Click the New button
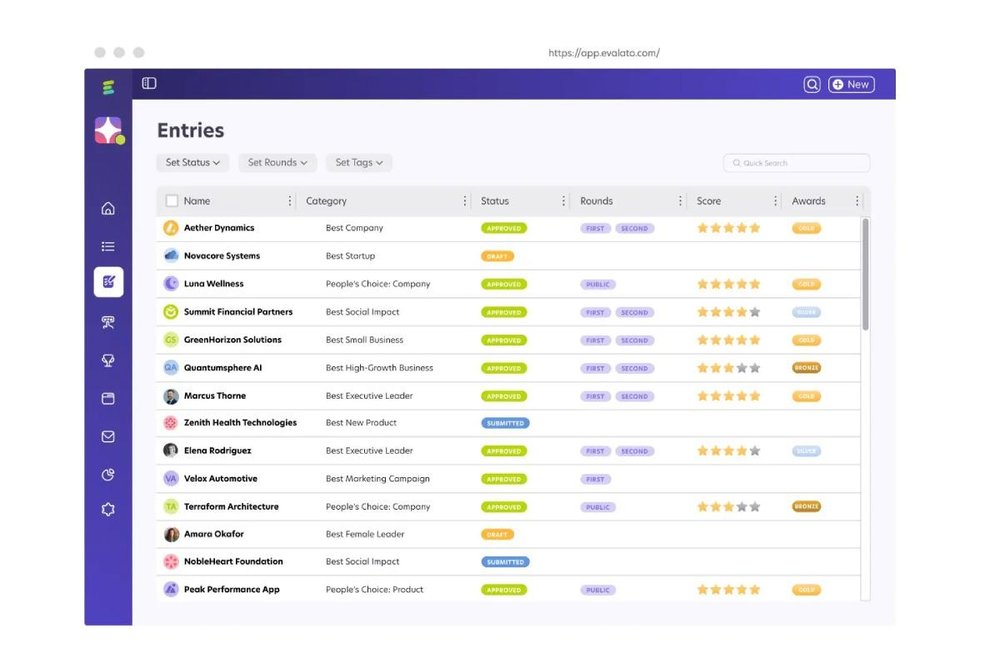1000x666 pixels. [851, 84]
